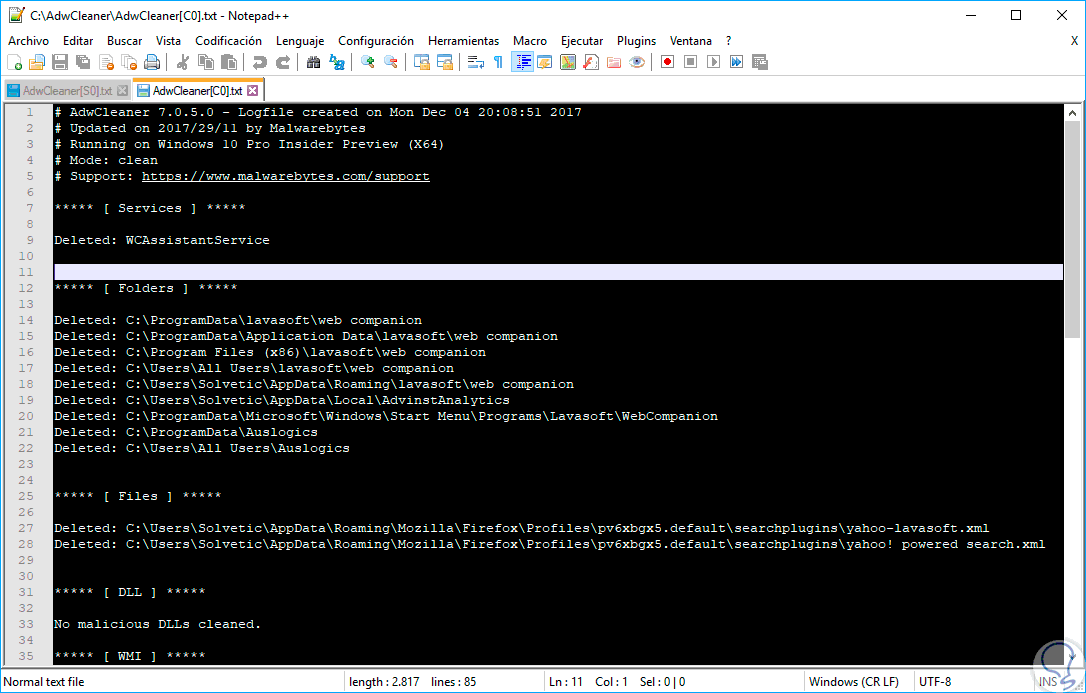Screen dimensions: 1086x693
Task: Open the Ejecutar menu
Action: click(582, 41)
